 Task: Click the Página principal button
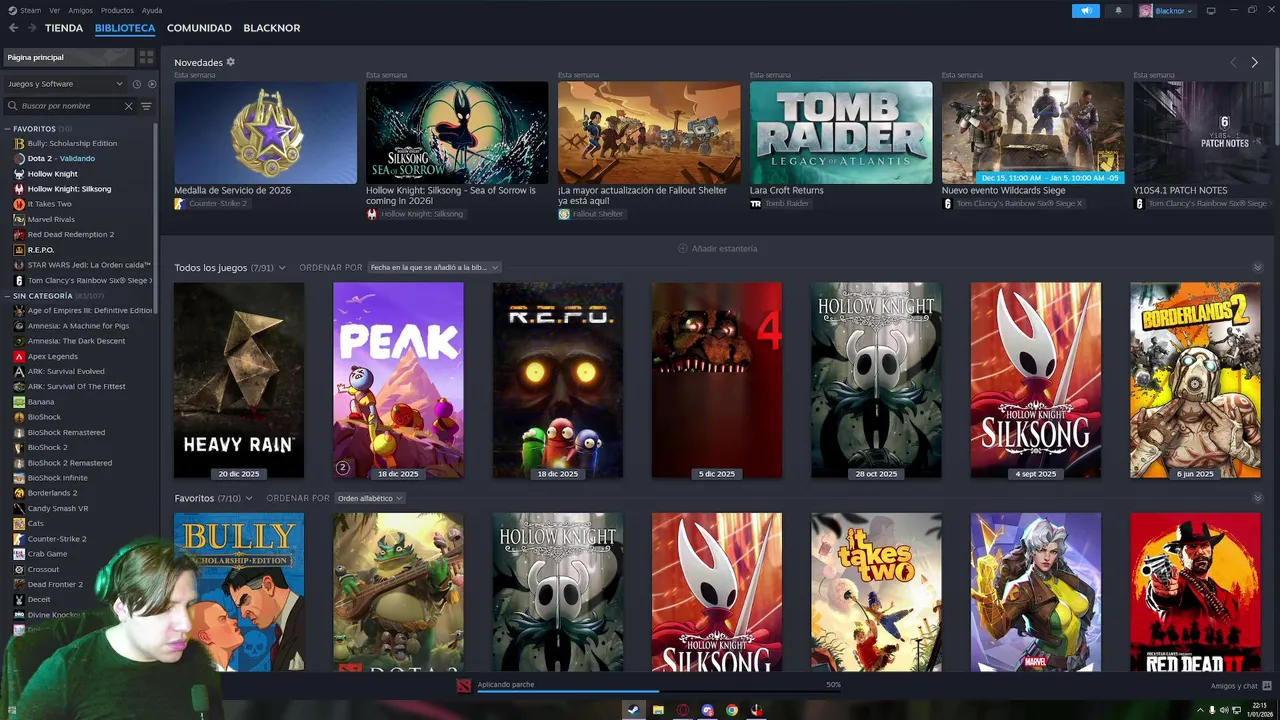[68, 58]
